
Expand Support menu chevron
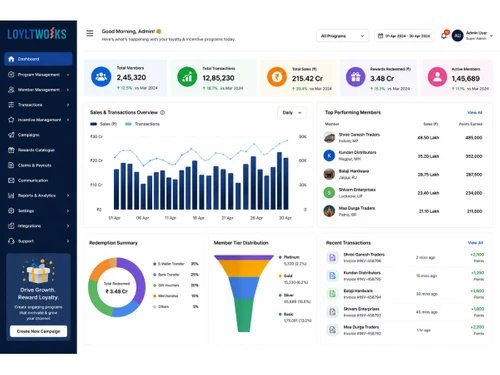point(68,241)
